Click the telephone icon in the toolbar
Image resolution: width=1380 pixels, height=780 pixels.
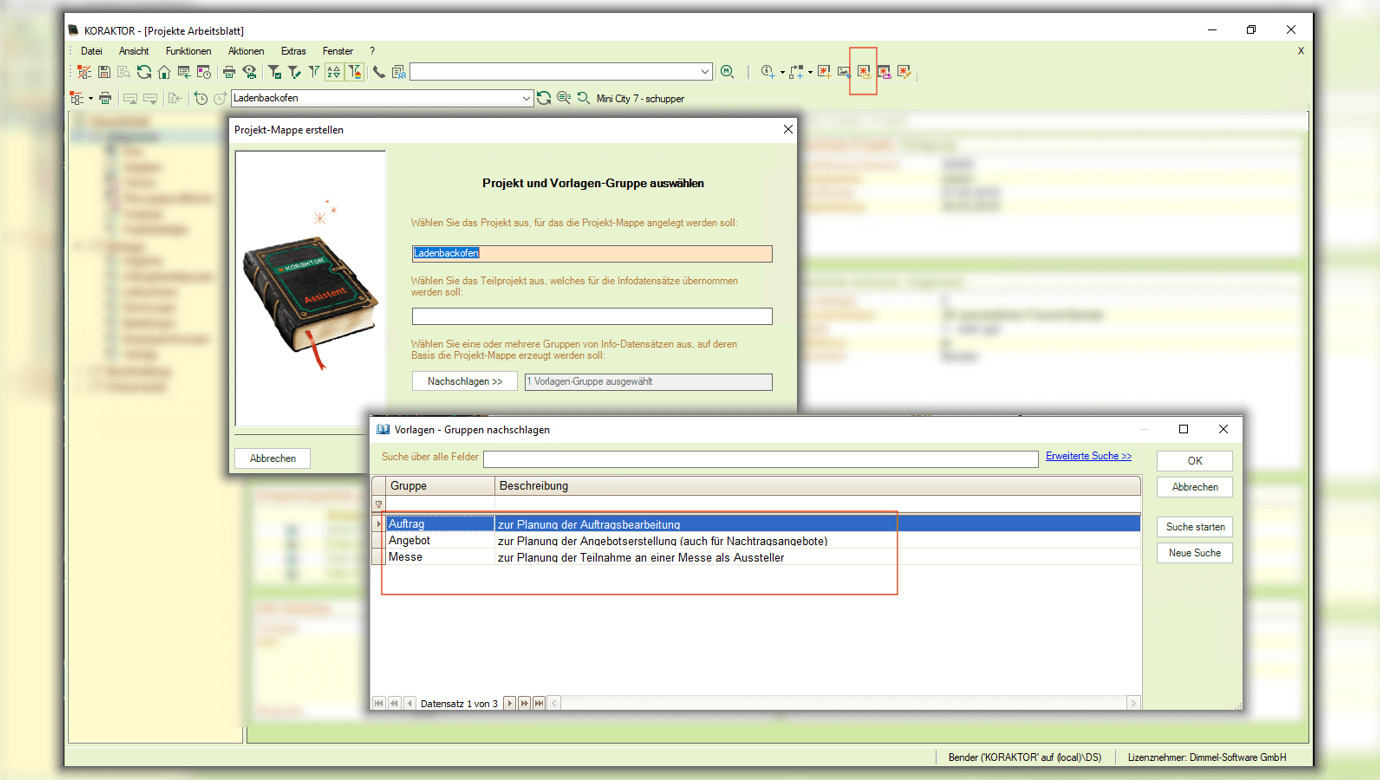[379, 72]
